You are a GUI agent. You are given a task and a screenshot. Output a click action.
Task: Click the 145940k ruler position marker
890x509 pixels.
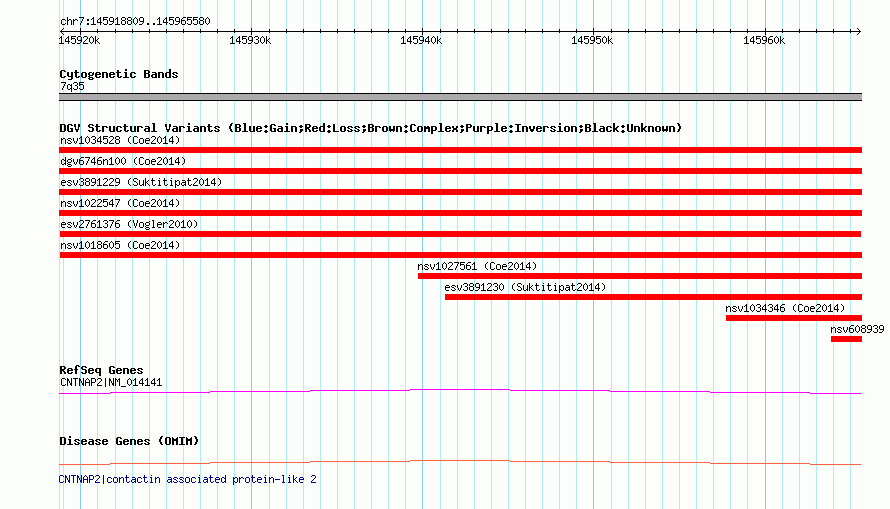point(421,40)
